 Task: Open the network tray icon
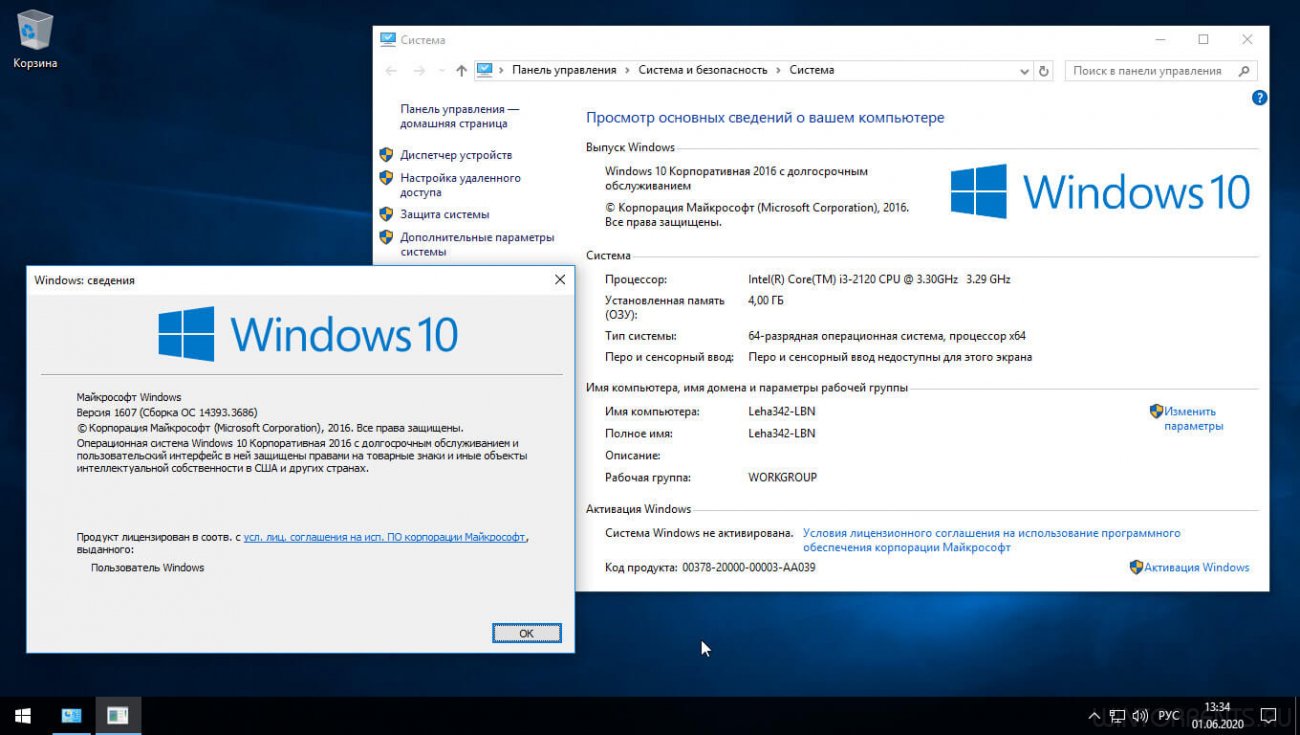pos(1117,716)
